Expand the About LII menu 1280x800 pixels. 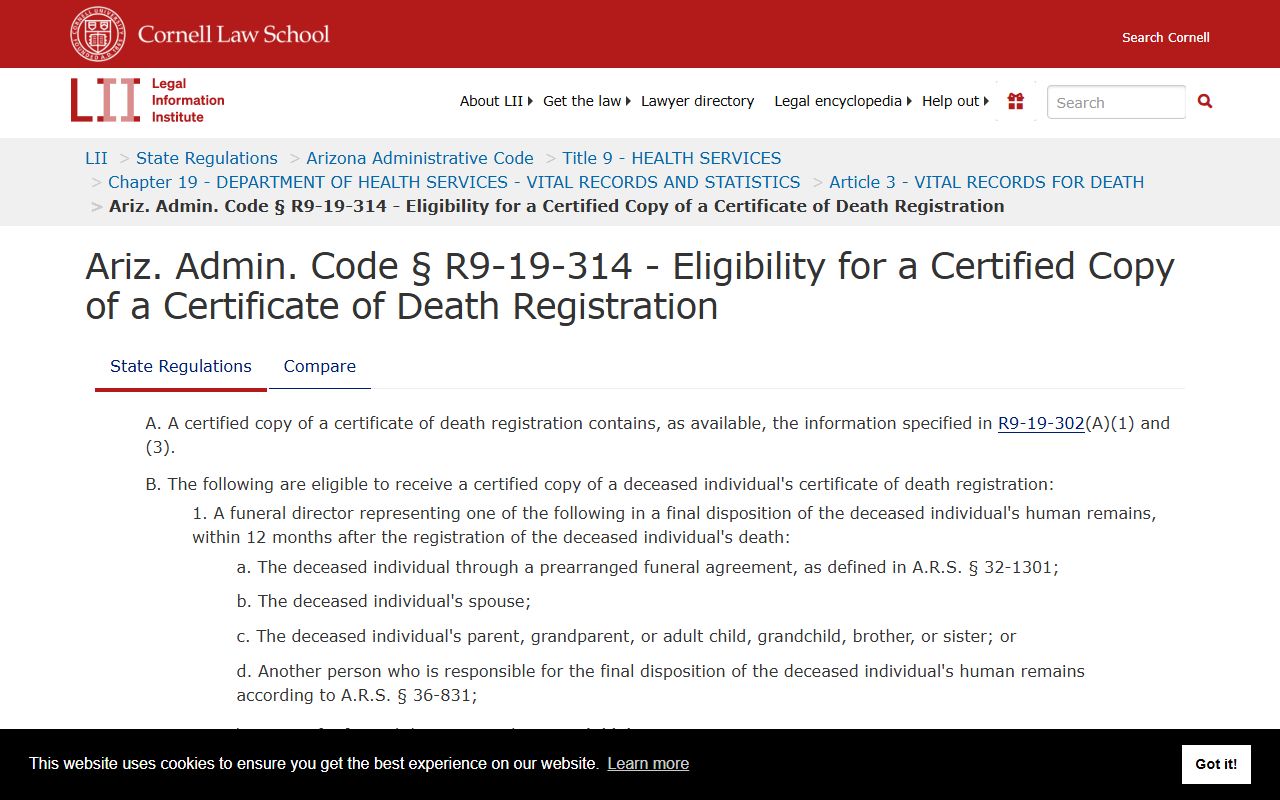click(x=496, y=101)
